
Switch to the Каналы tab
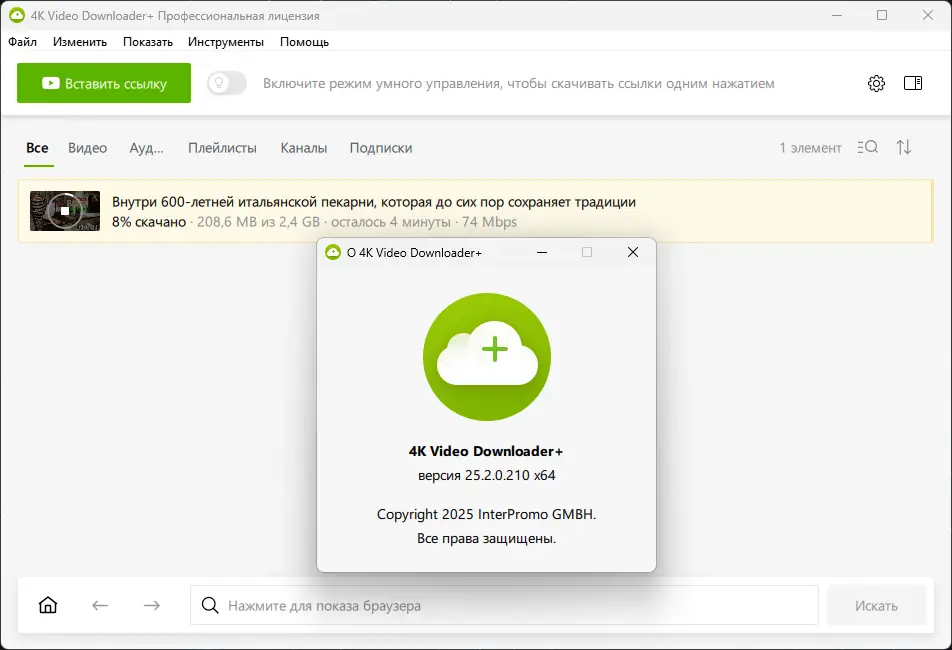(304, 148)
